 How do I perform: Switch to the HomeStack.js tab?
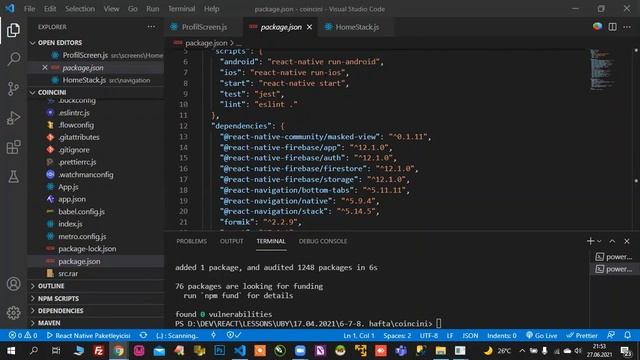357,27
